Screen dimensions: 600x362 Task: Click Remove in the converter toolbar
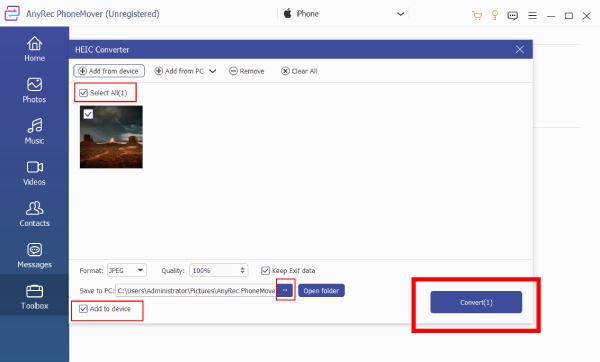click(247, 71)
